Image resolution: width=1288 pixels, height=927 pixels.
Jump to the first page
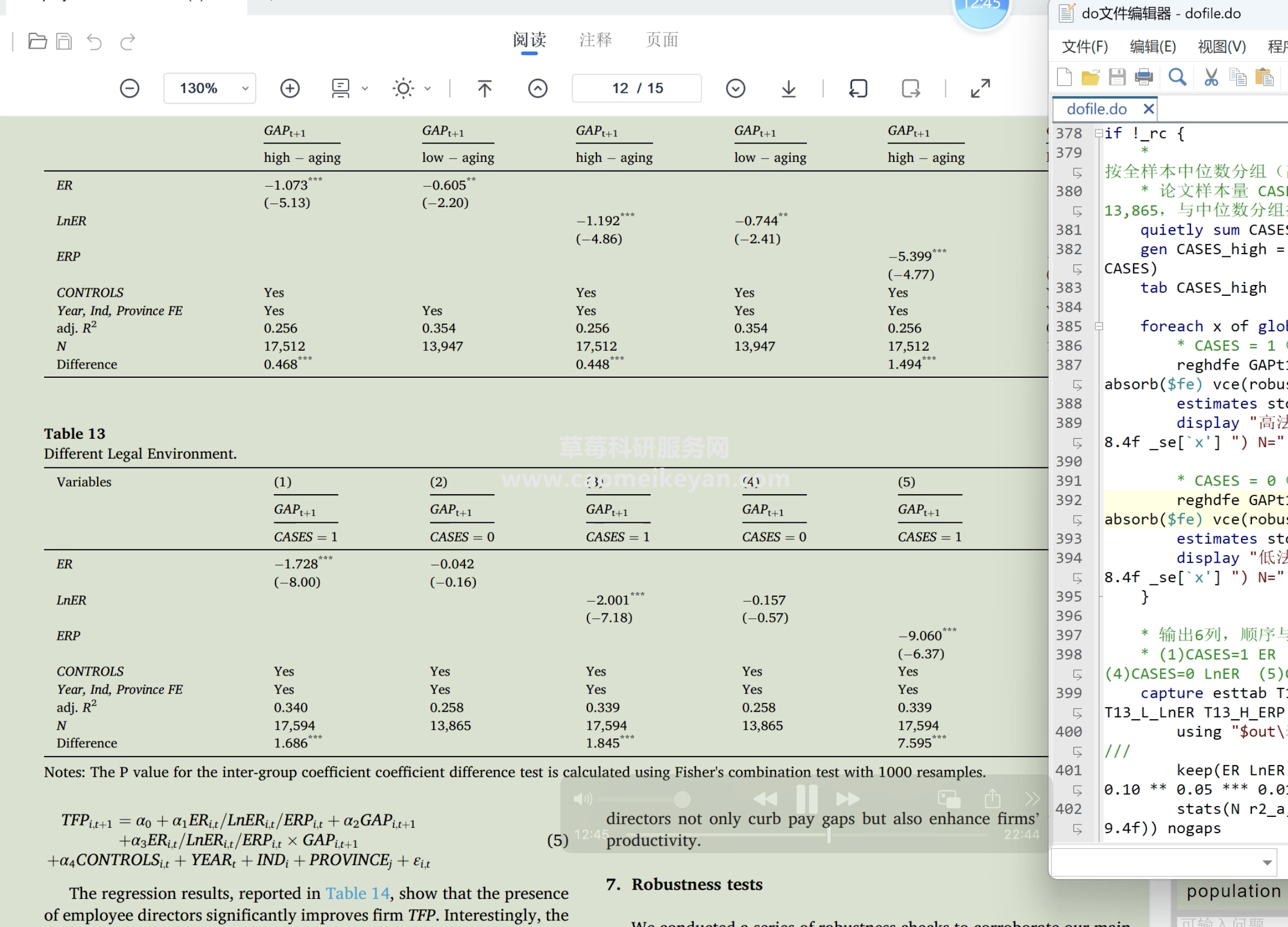tap(484, 88)
